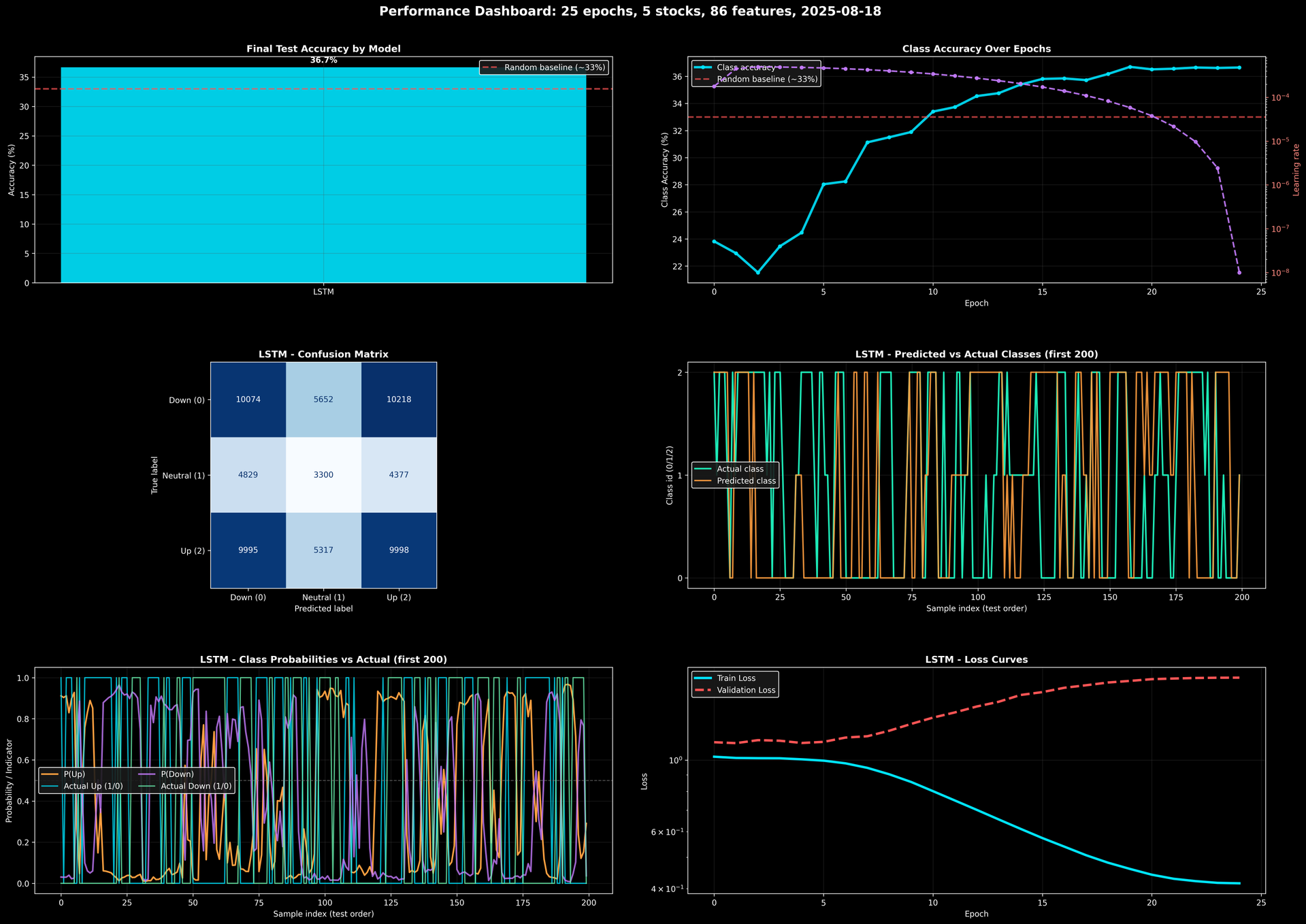Select the LSTM - Loss Curves title
Image resolution: width=1306 pixels, height=924 pixels.
click(976, 659)
